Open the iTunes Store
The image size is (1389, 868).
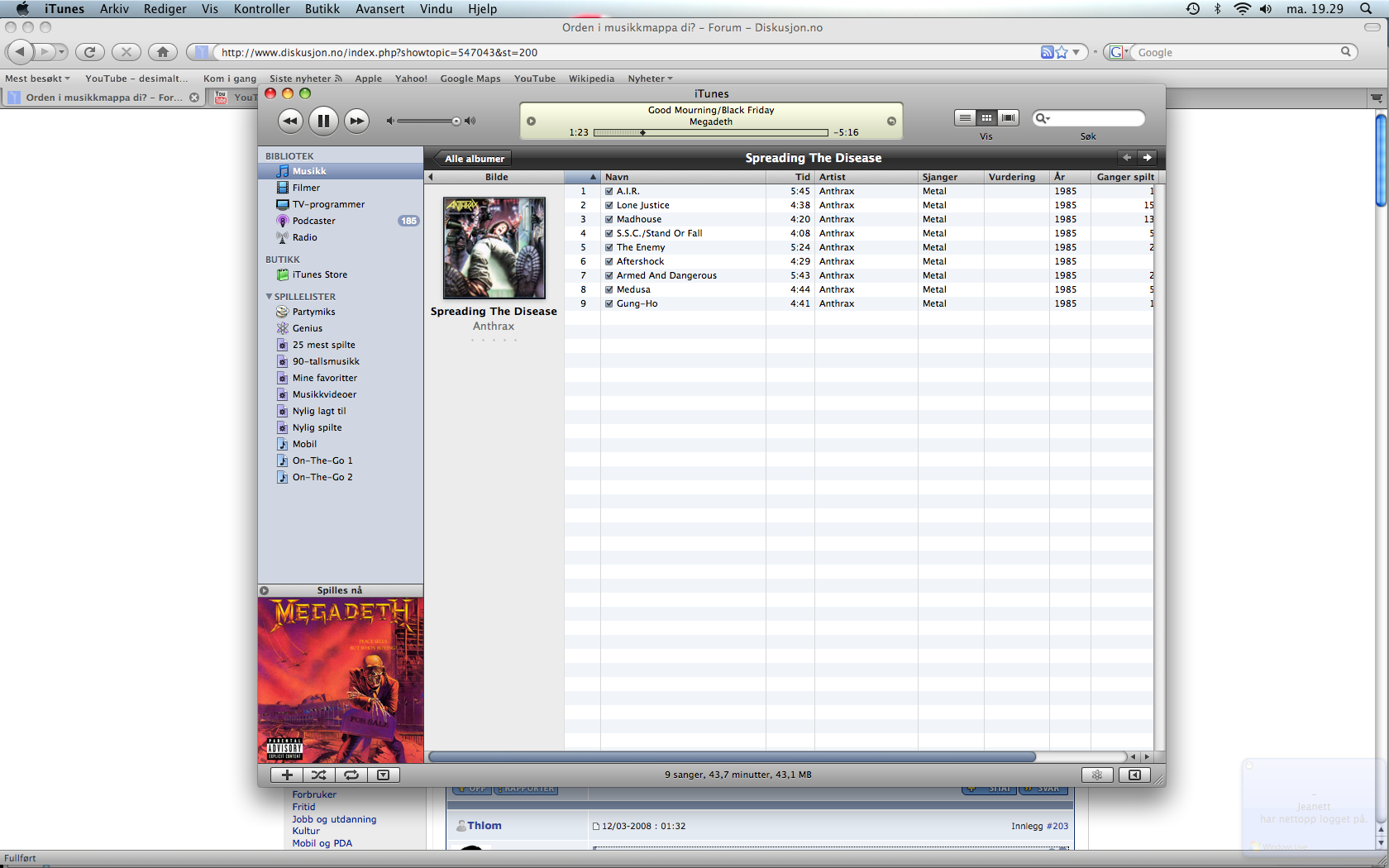pos(341,274)
